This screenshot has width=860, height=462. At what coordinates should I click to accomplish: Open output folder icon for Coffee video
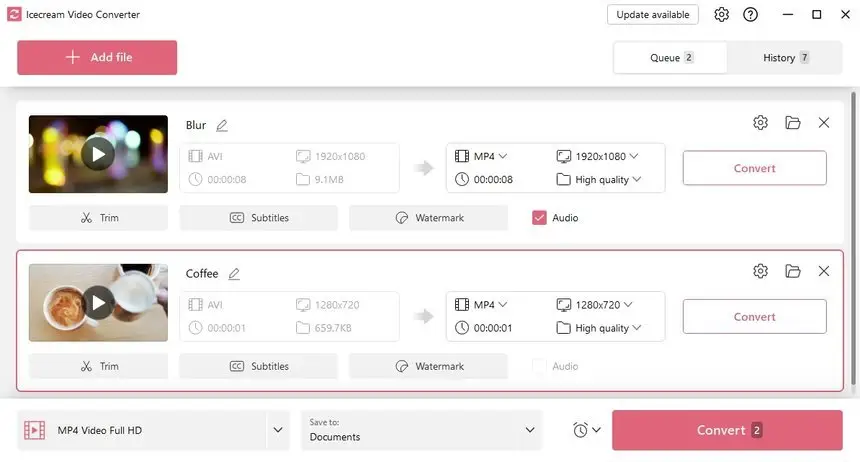pos(793,271)
